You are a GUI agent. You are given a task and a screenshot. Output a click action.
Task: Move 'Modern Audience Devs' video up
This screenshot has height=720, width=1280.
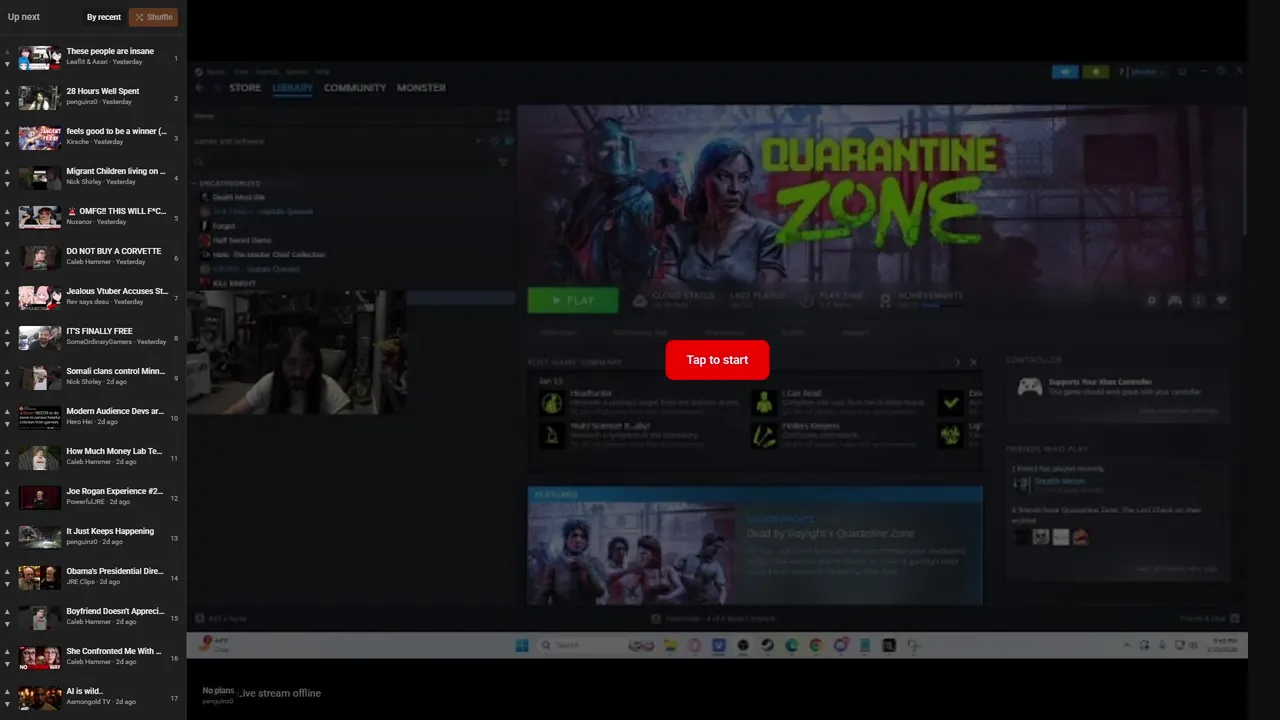(7, 411)
